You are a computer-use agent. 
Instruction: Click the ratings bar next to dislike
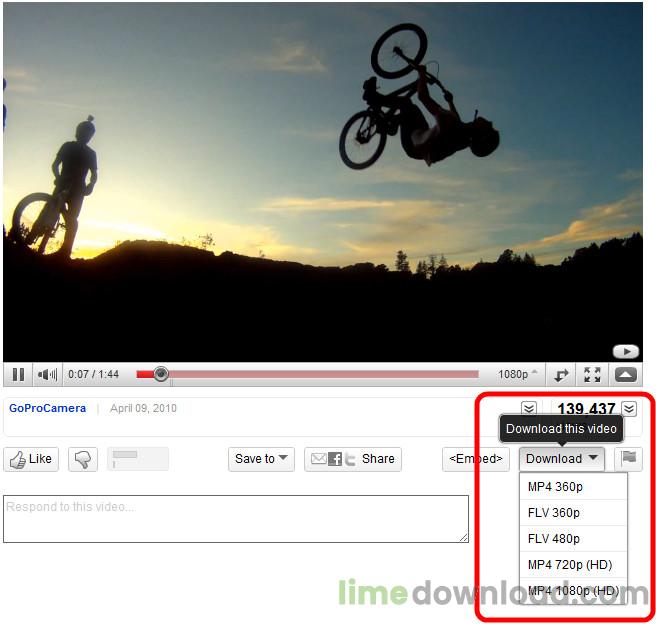point(138,459)
